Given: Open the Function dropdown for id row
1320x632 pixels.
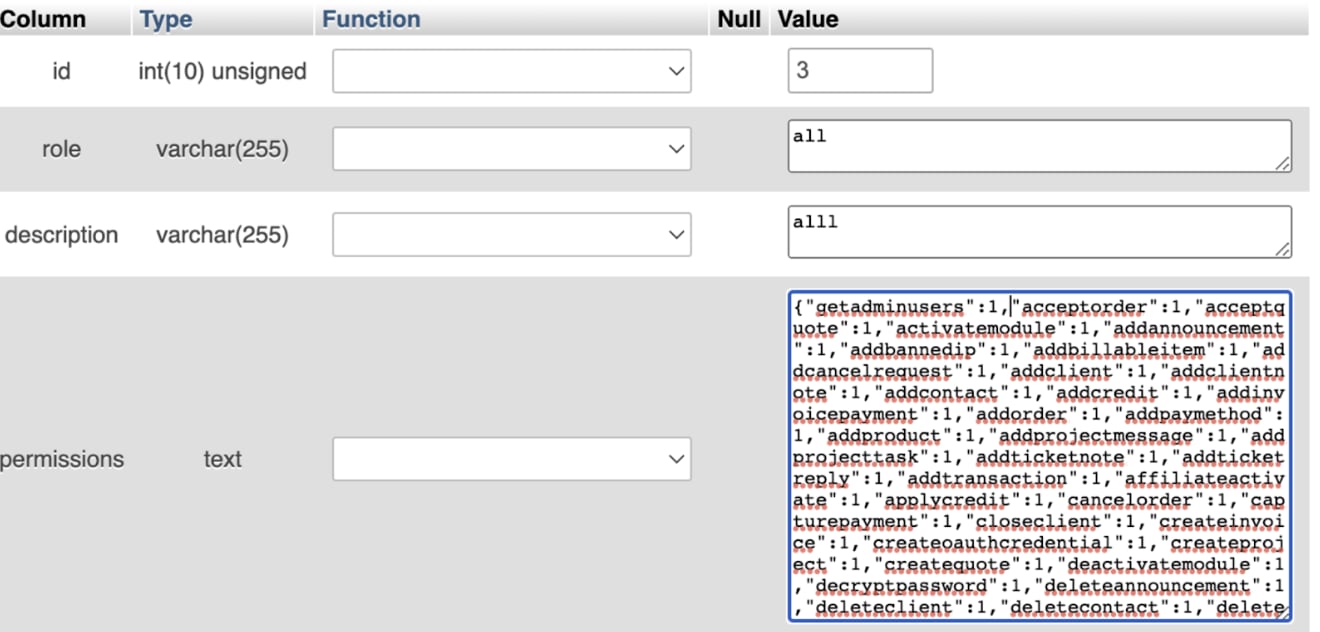Looking at the screenshot, I should [511, 71].
